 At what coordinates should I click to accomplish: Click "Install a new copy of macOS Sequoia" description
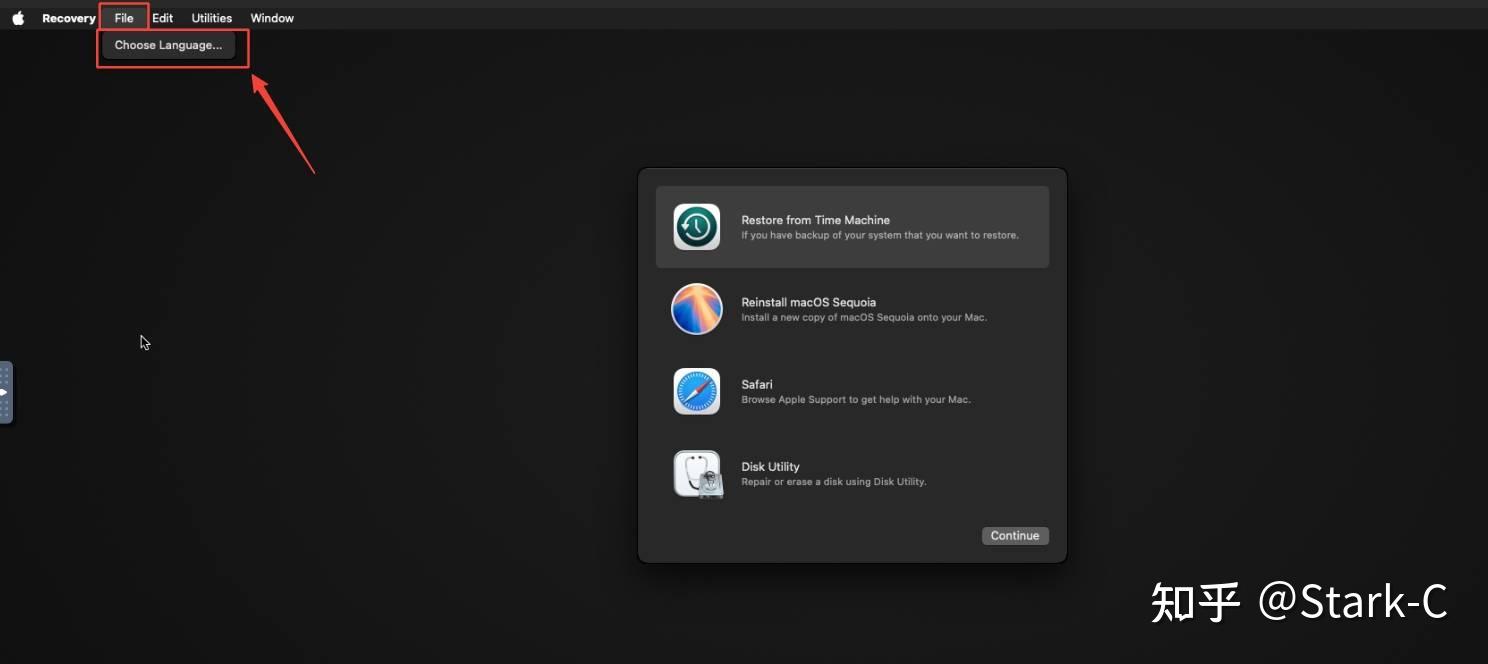pyautogui.click(x=864, y=318)
